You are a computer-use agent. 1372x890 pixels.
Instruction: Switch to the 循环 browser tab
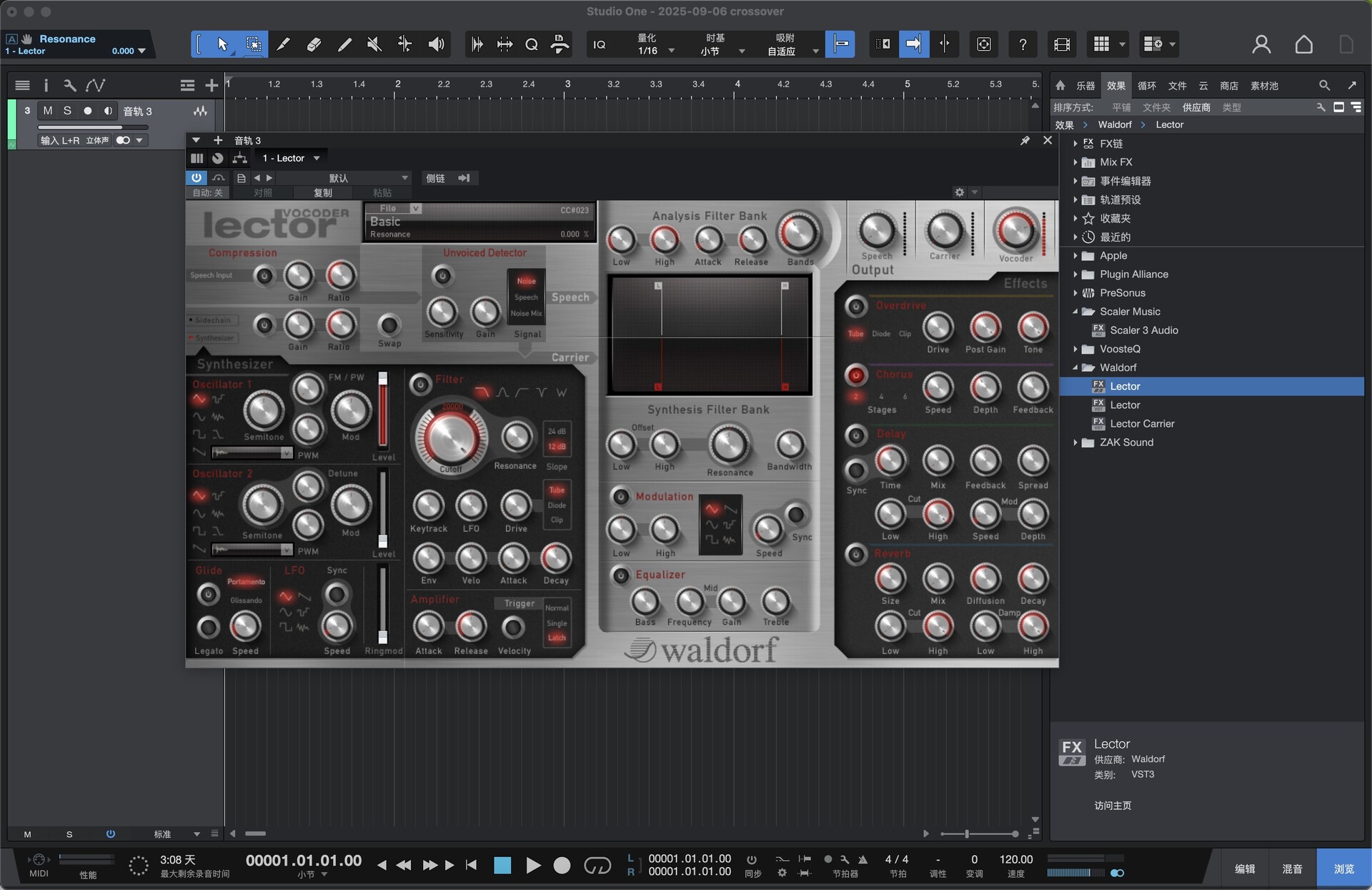click(1146, 86)
